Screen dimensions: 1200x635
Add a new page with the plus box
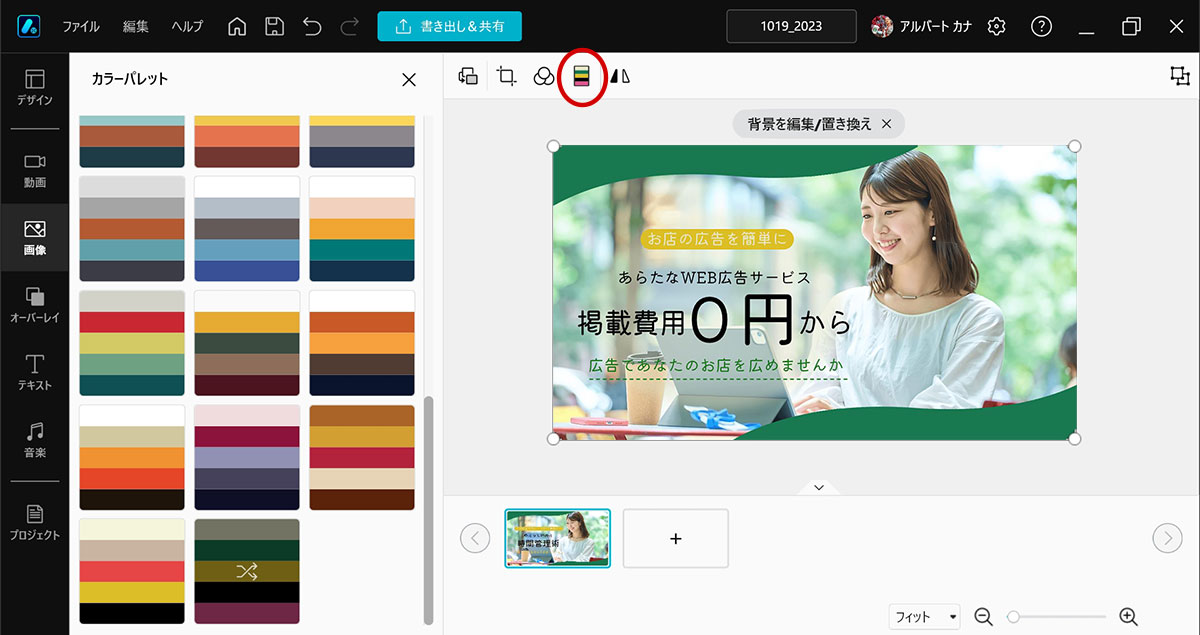click(x=676, y=538)
